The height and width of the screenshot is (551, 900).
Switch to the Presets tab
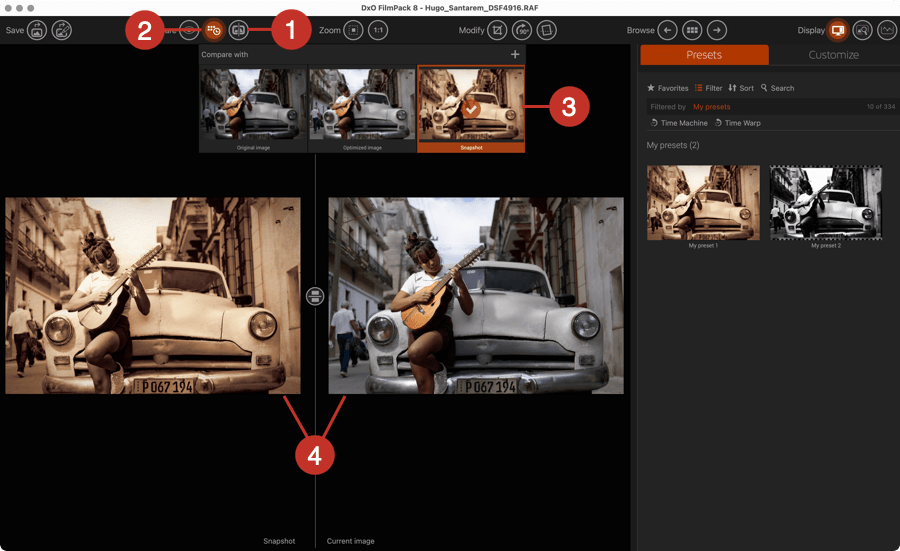pyautogui.click(x=704, y=55)
